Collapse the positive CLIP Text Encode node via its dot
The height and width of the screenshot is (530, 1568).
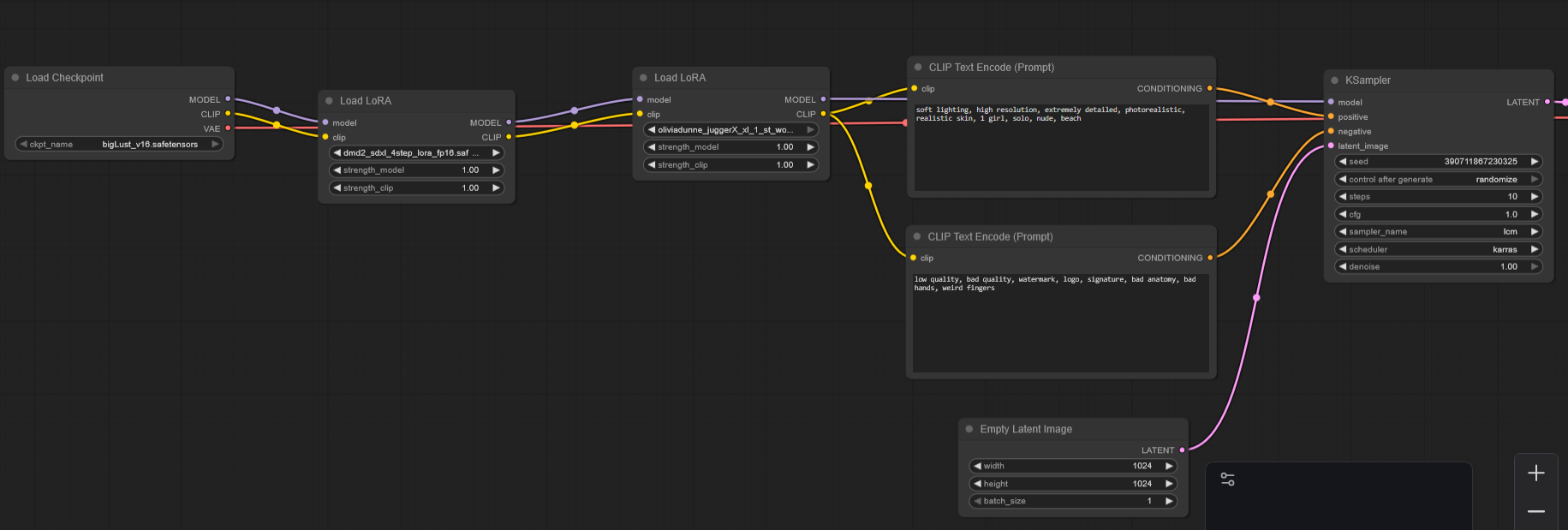tap(918, 67)
